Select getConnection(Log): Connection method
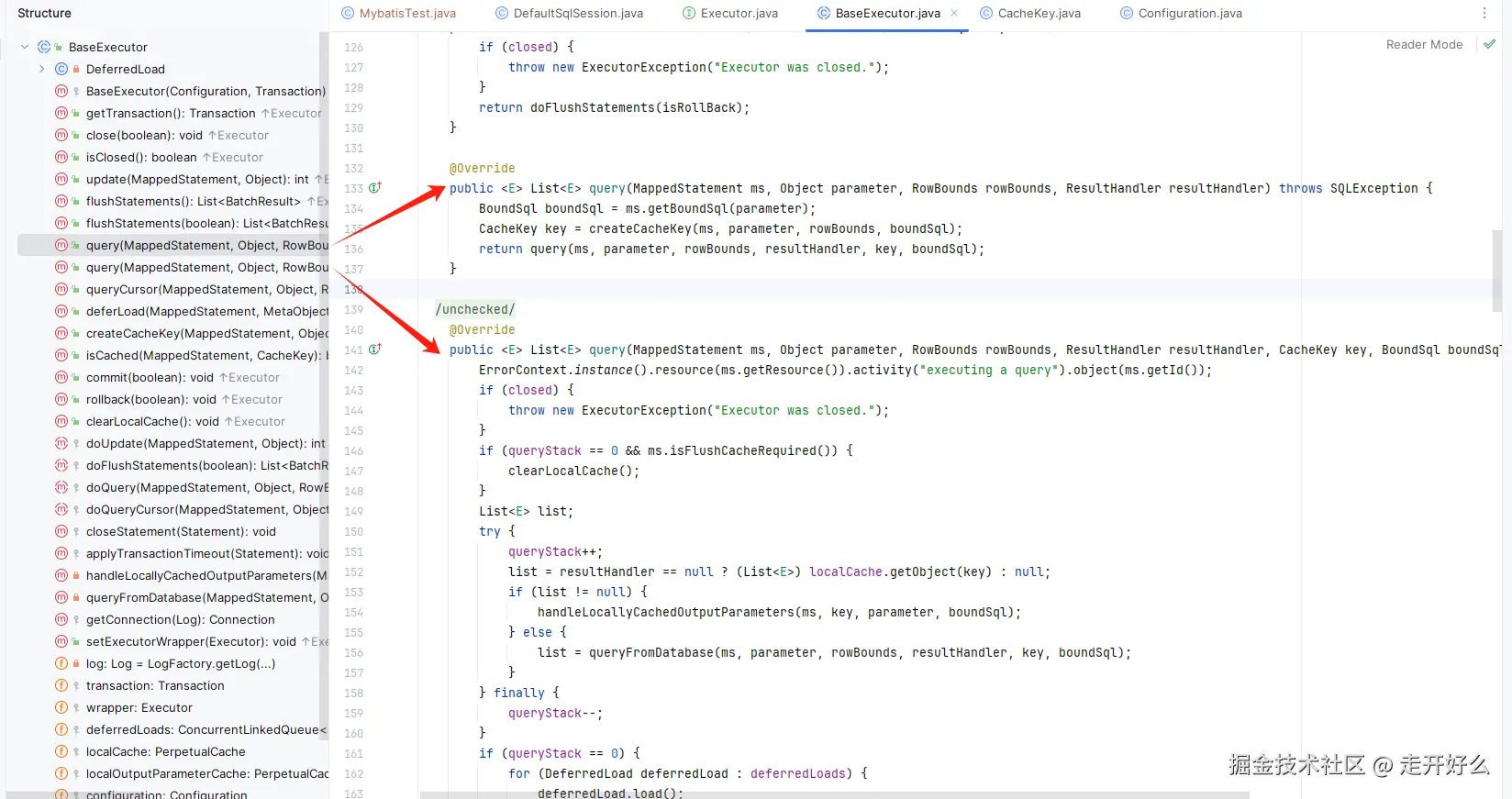This screenshot has width=1512, height=799. click(x=180, y=619)
